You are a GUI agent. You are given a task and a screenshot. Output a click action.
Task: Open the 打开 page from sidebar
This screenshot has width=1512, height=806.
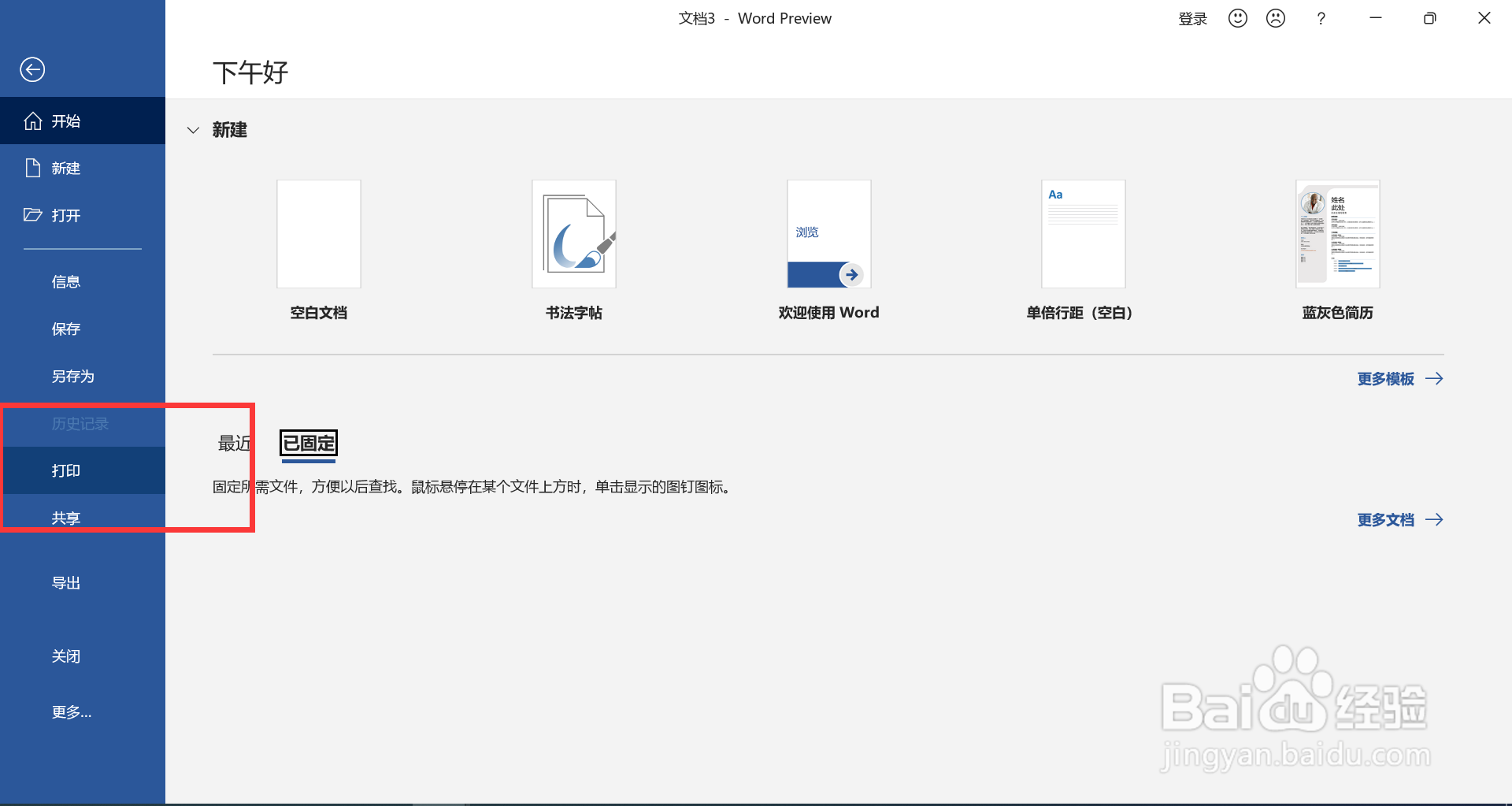83,215
